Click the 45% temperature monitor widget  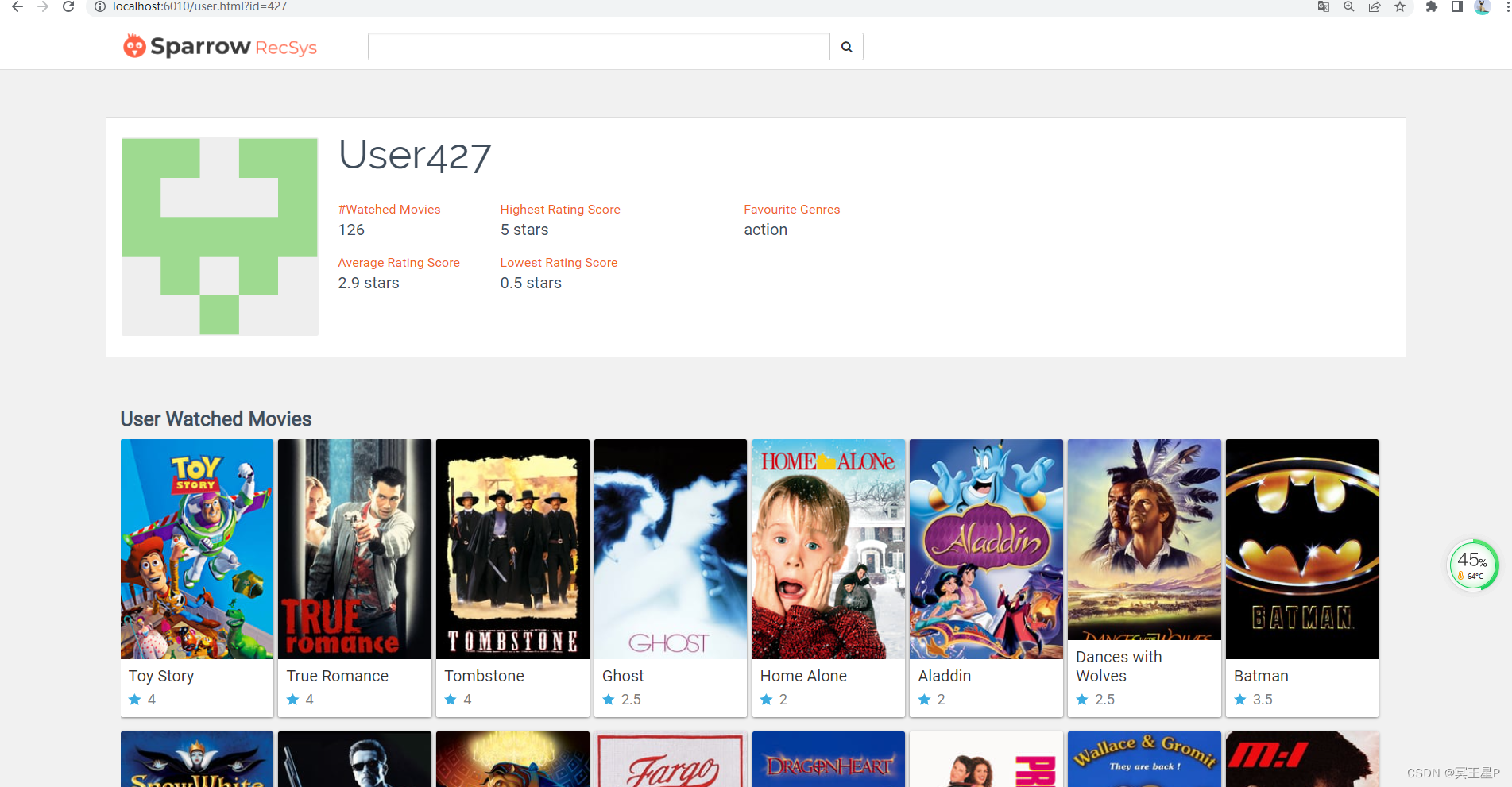tap(1473, 565)
